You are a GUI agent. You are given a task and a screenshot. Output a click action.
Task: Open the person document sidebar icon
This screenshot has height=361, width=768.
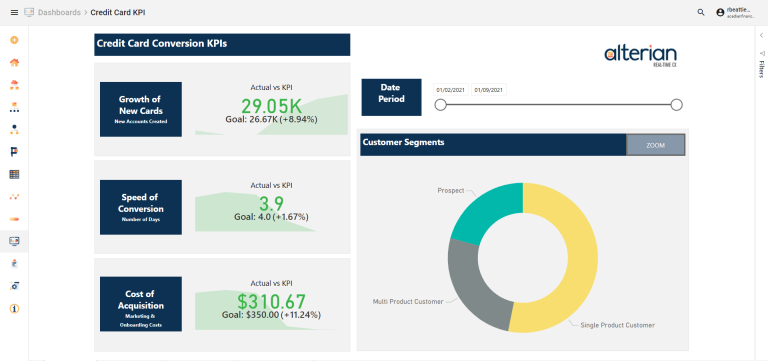[14, 264]
